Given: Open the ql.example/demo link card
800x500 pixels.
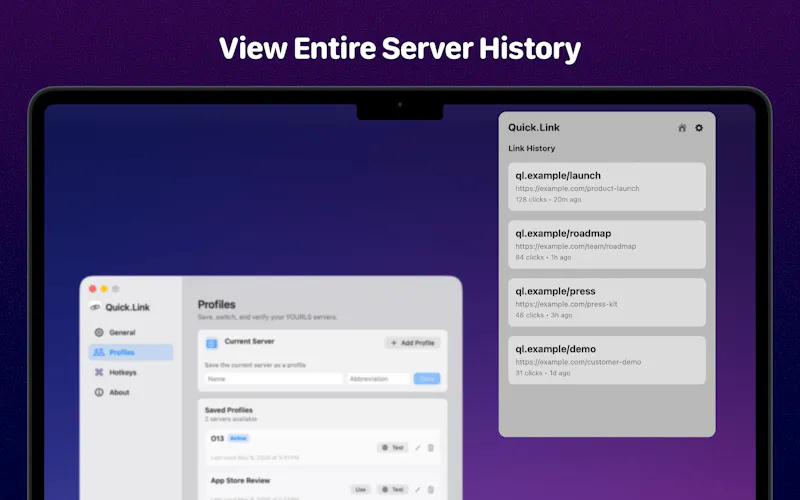Looking at the screenshot, I should [x=607, y=360].
